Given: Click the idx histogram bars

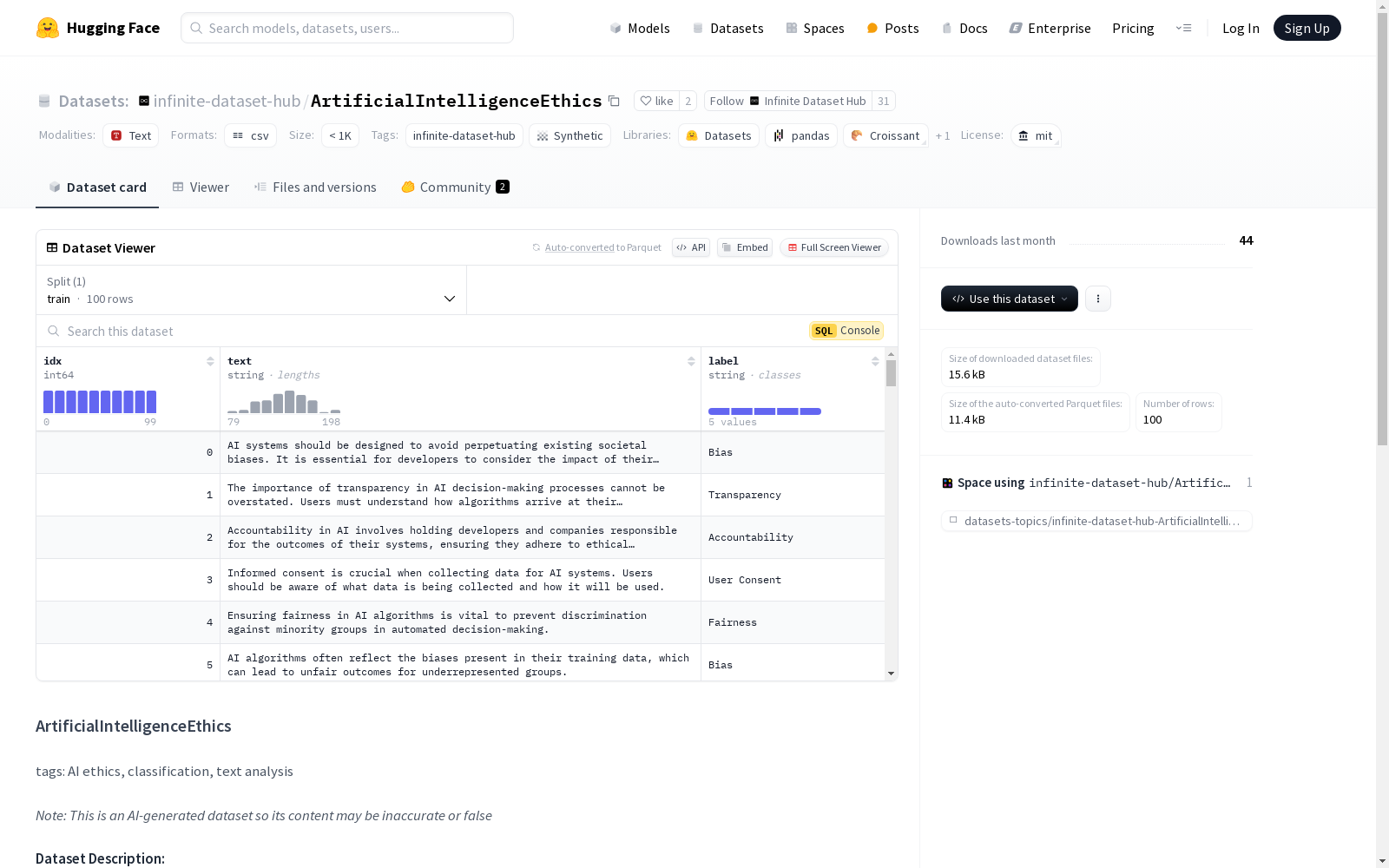Looking at the screenshot, I should tap(100, 402).
